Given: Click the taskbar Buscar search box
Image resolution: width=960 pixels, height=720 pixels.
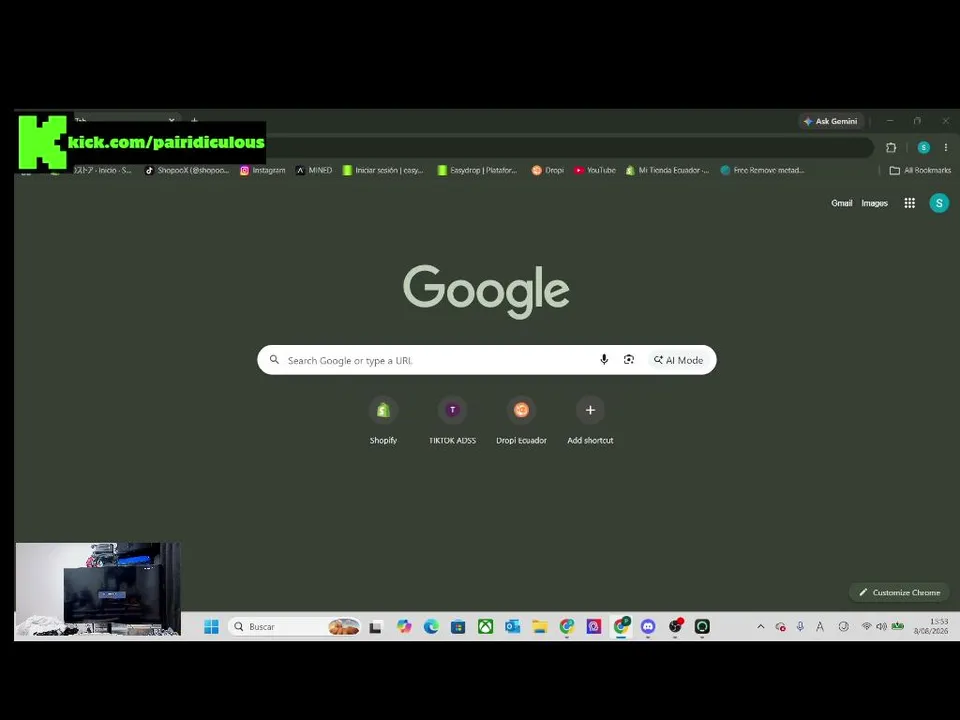Looking at the screenshot, I should point(294,626).
